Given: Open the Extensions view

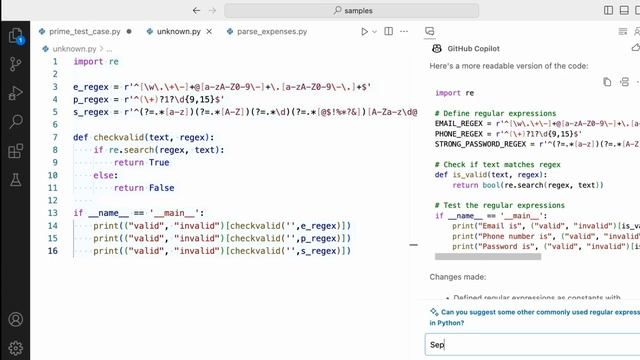Looking at the screenshot, I should coord(16,151).
